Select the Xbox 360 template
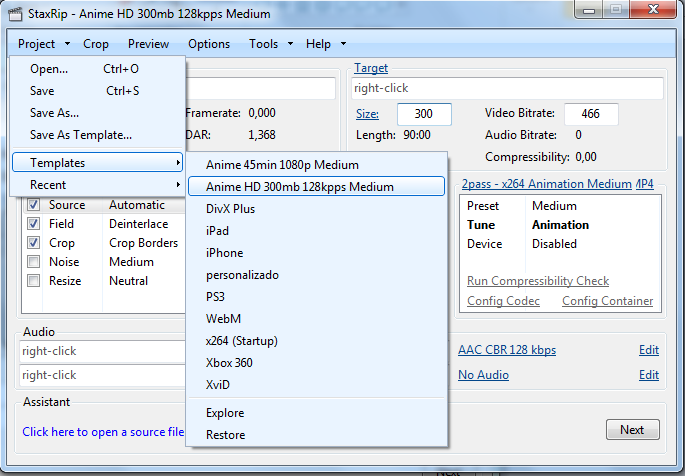Screen dimensions: 685x476 316,362
